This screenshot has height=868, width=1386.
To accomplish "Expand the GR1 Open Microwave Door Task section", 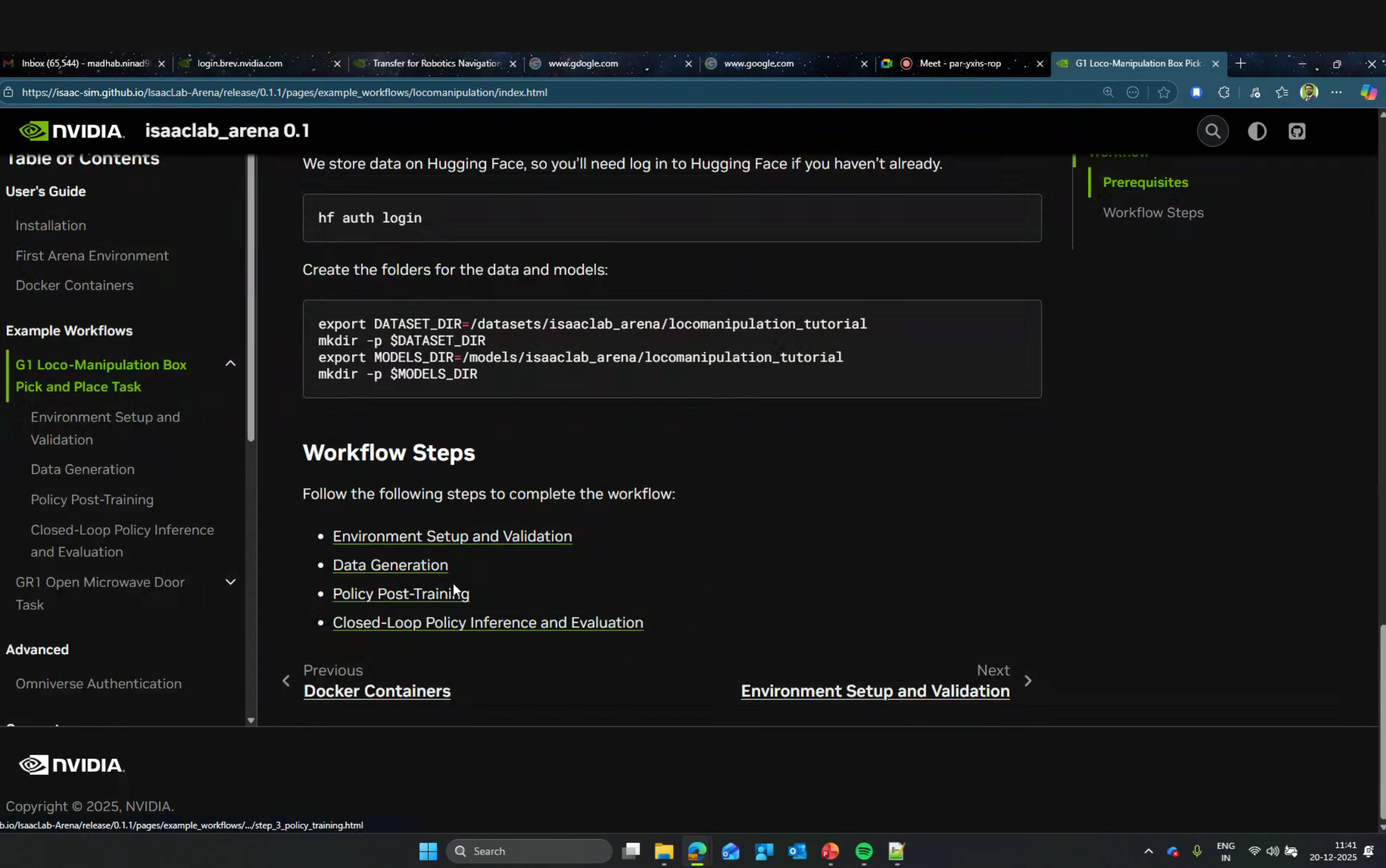I will coord(230,582).
